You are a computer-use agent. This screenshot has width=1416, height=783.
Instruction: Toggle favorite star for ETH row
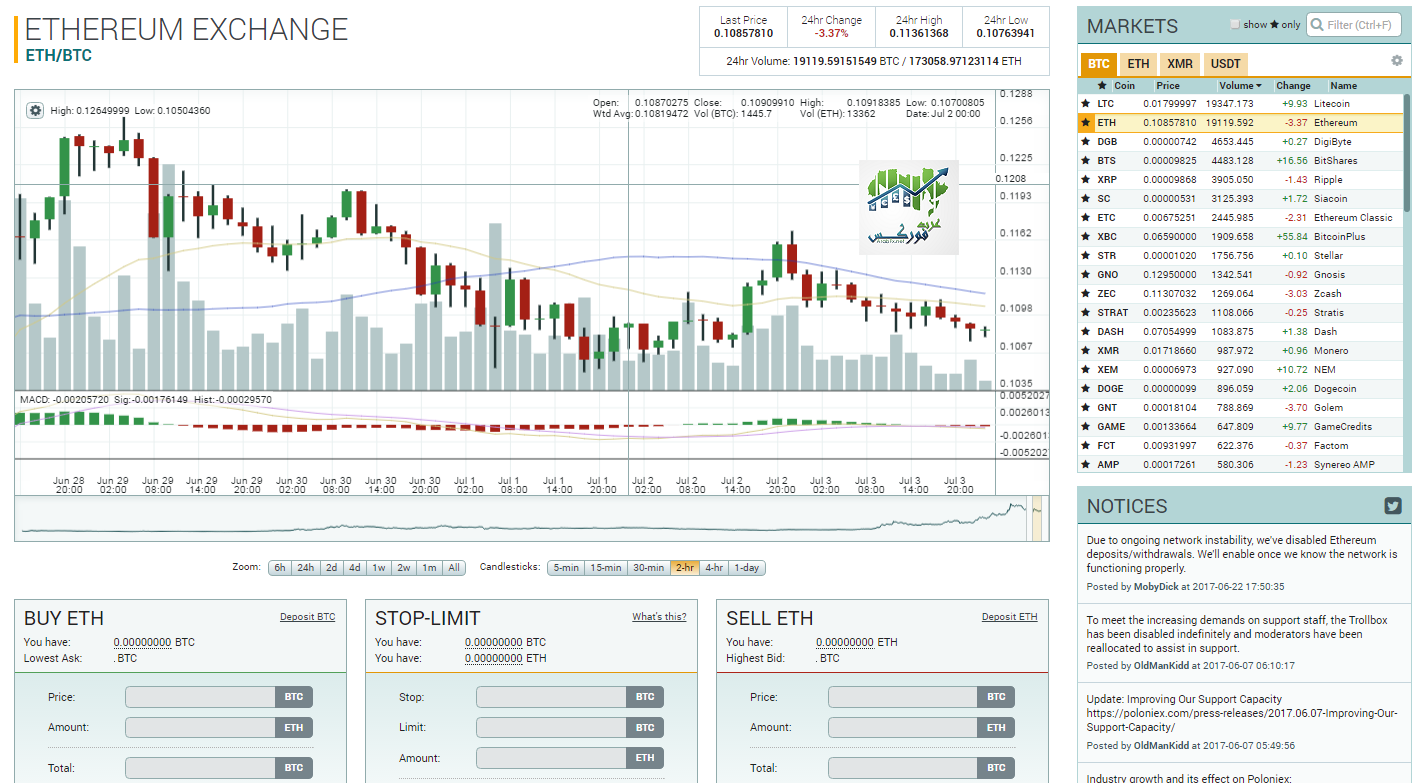[1085, 122]
